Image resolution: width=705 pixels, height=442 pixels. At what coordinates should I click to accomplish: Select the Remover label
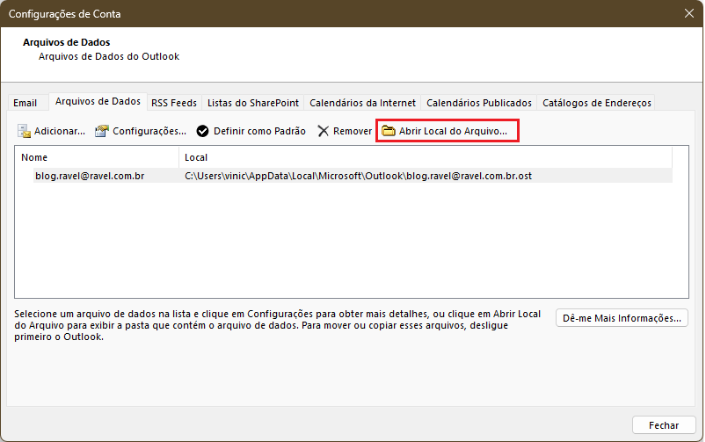coord(352,131)
